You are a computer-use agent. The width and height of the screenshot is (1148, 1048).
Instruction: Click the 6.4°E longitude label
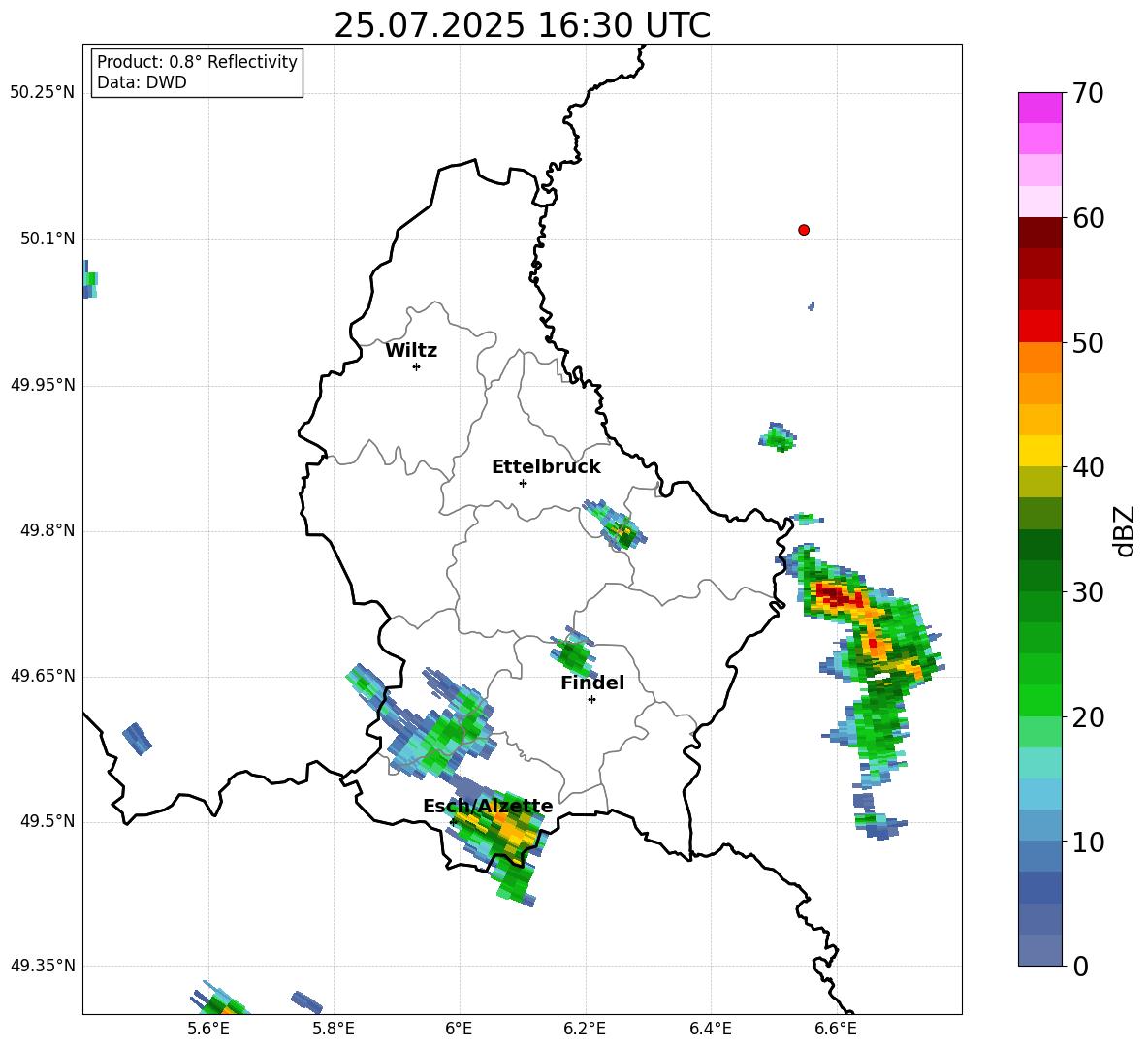pos(710,1029)
